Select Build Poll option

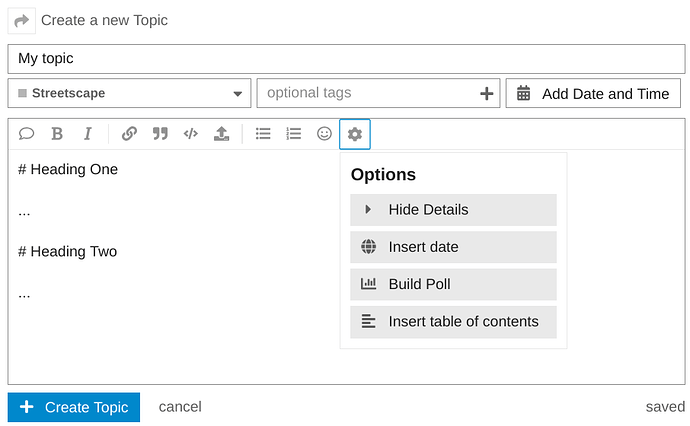pos(453,284)
